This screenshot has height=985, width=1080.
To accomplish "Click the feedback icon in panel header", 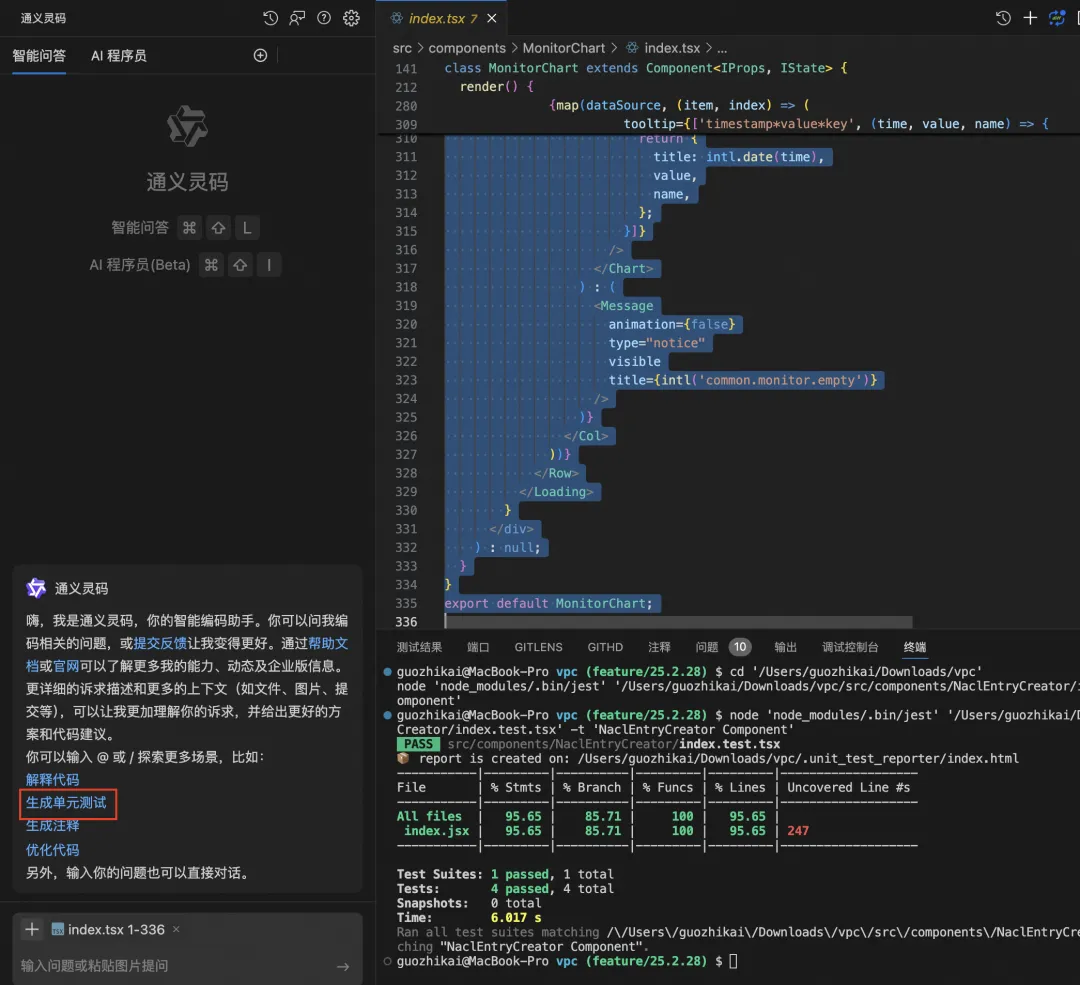I will (297, 18).
